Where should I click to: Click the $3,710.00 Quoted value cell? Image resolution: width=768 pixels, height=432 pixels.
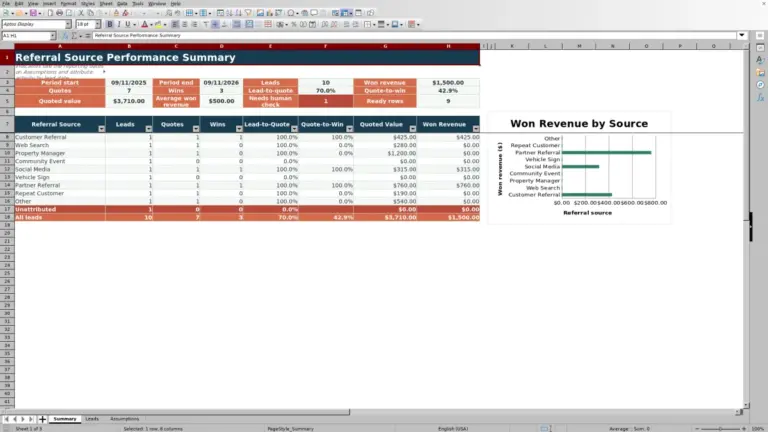[129, 101]
